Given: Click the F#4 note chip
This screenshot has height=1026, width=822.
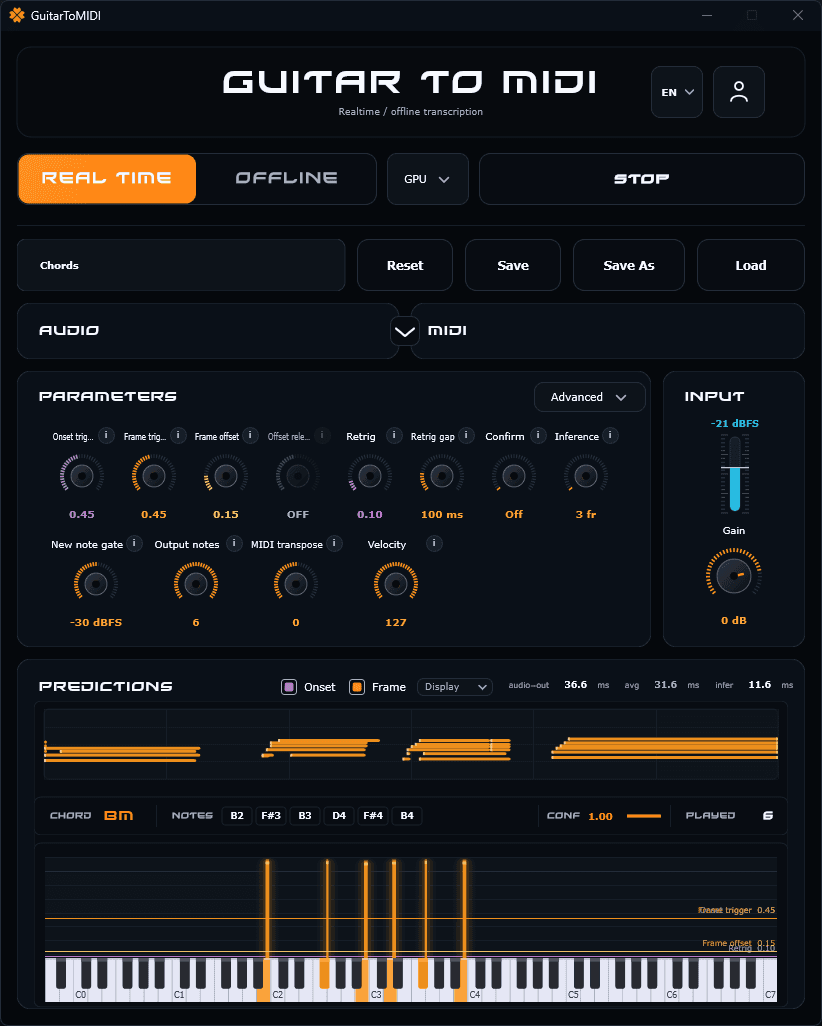Looking at the screenshot, I should pos(373,815).
